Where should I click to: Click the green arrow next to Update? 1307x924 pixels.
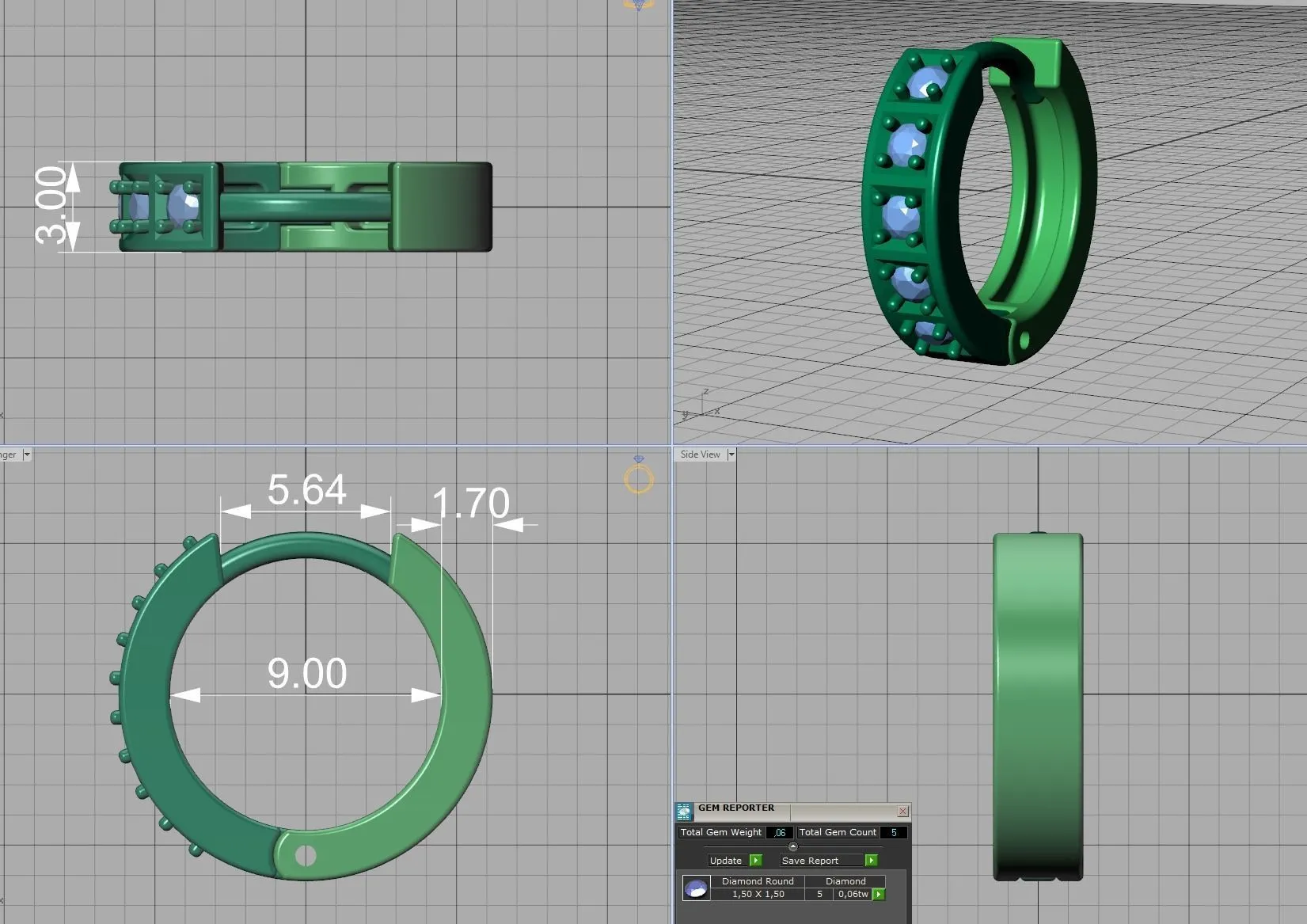(755, 861)
